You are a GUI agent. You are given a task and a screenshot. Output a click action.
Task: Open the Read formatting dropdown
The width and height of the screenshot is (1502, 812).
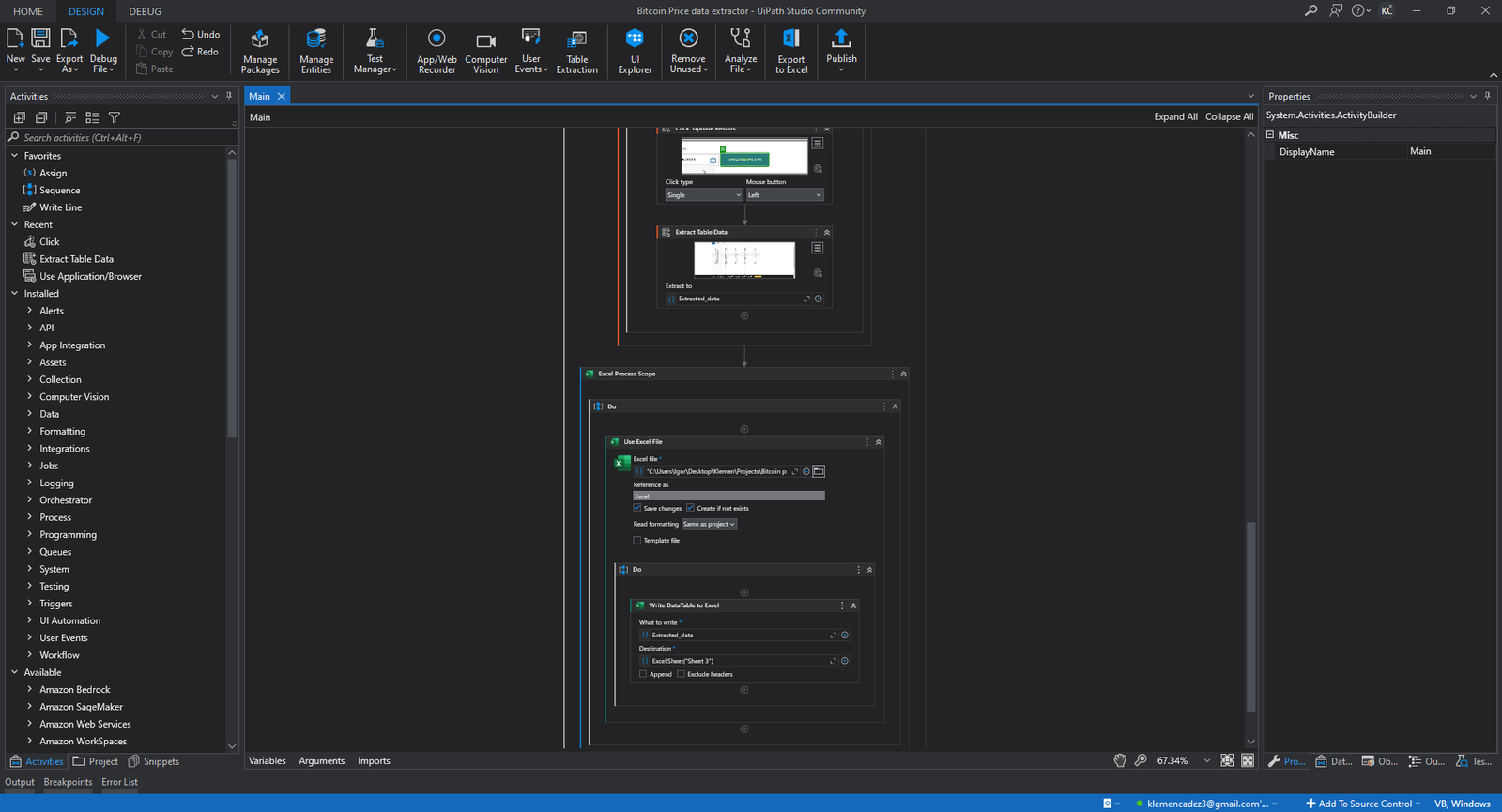click(x=709, y=524)
